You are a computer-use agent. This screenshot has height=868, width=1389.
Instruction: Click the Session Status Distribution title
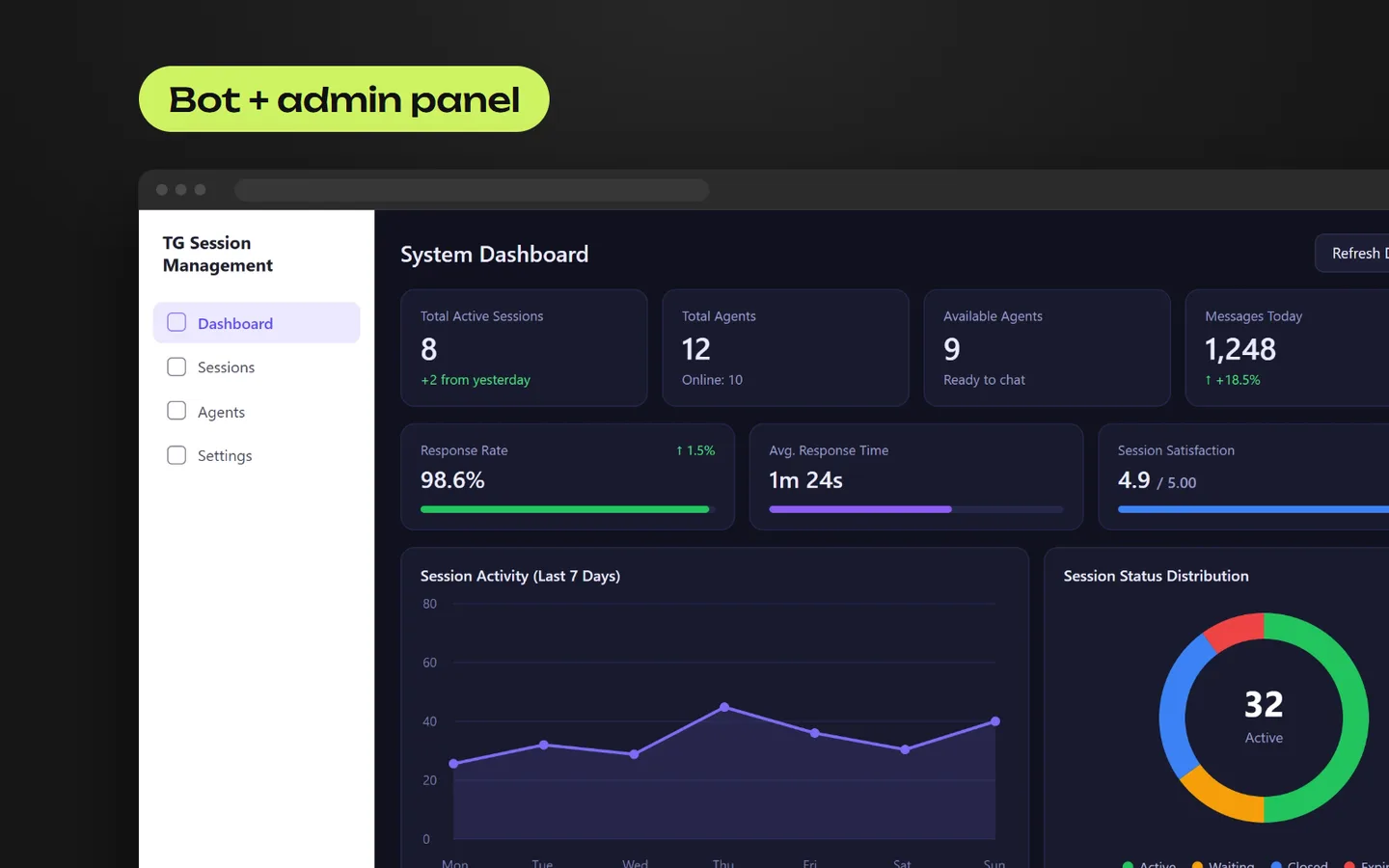pyautogui.click(x=1157, y=576)
